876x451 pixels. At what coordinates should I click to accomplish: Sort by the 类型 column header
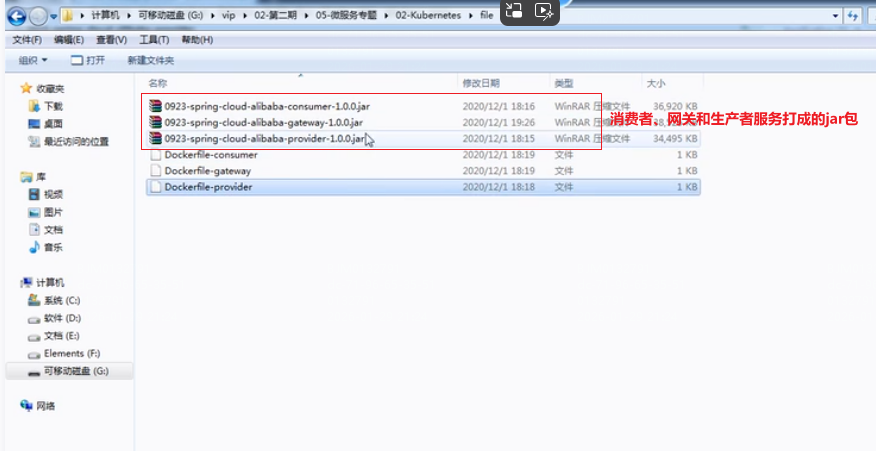pos(564,83)
